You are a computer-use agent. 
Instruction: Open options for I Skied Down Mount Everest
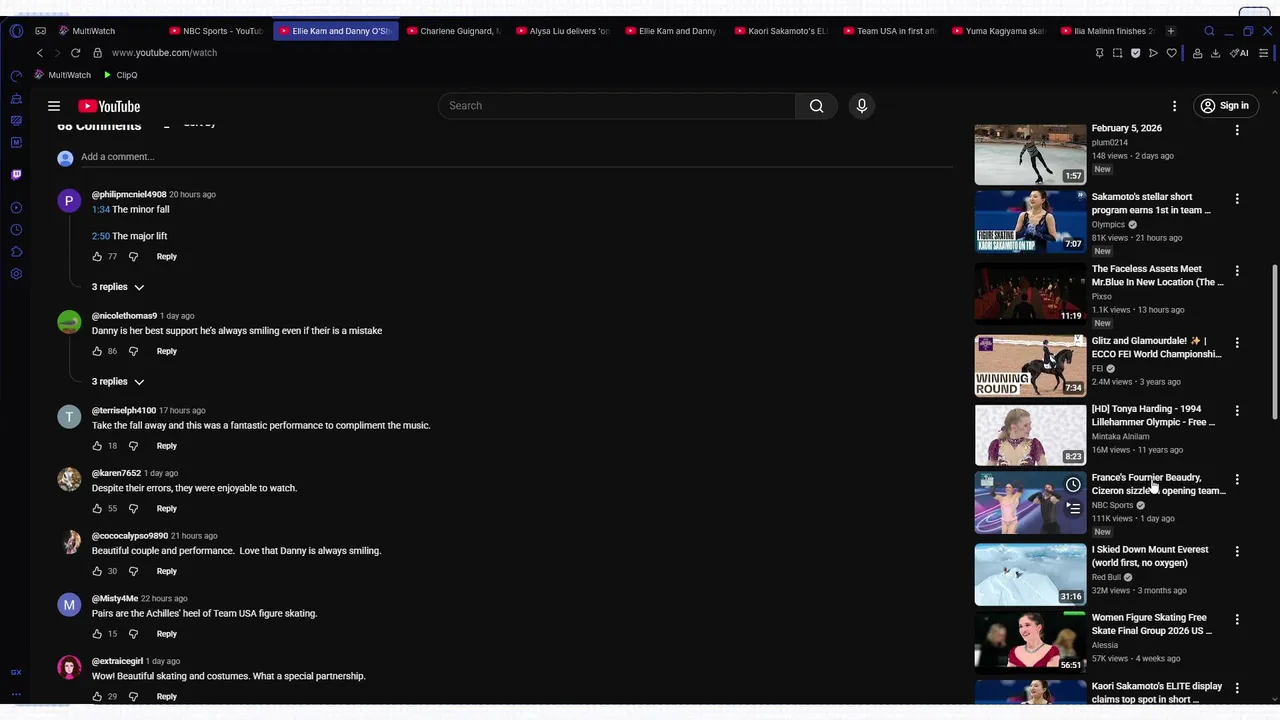point(1237,551)
